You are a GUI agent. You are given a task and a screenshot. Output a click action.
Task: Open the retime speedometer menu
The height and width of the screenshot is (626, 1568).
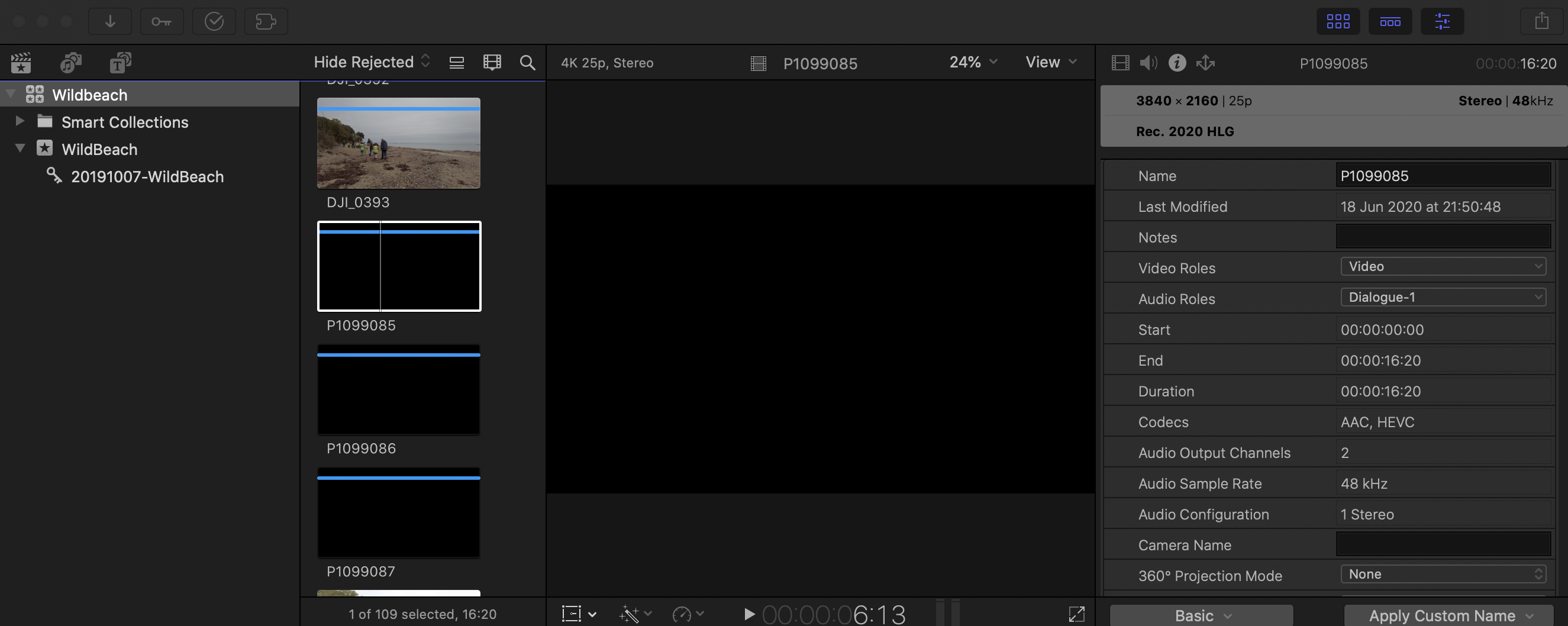point(688,614)
